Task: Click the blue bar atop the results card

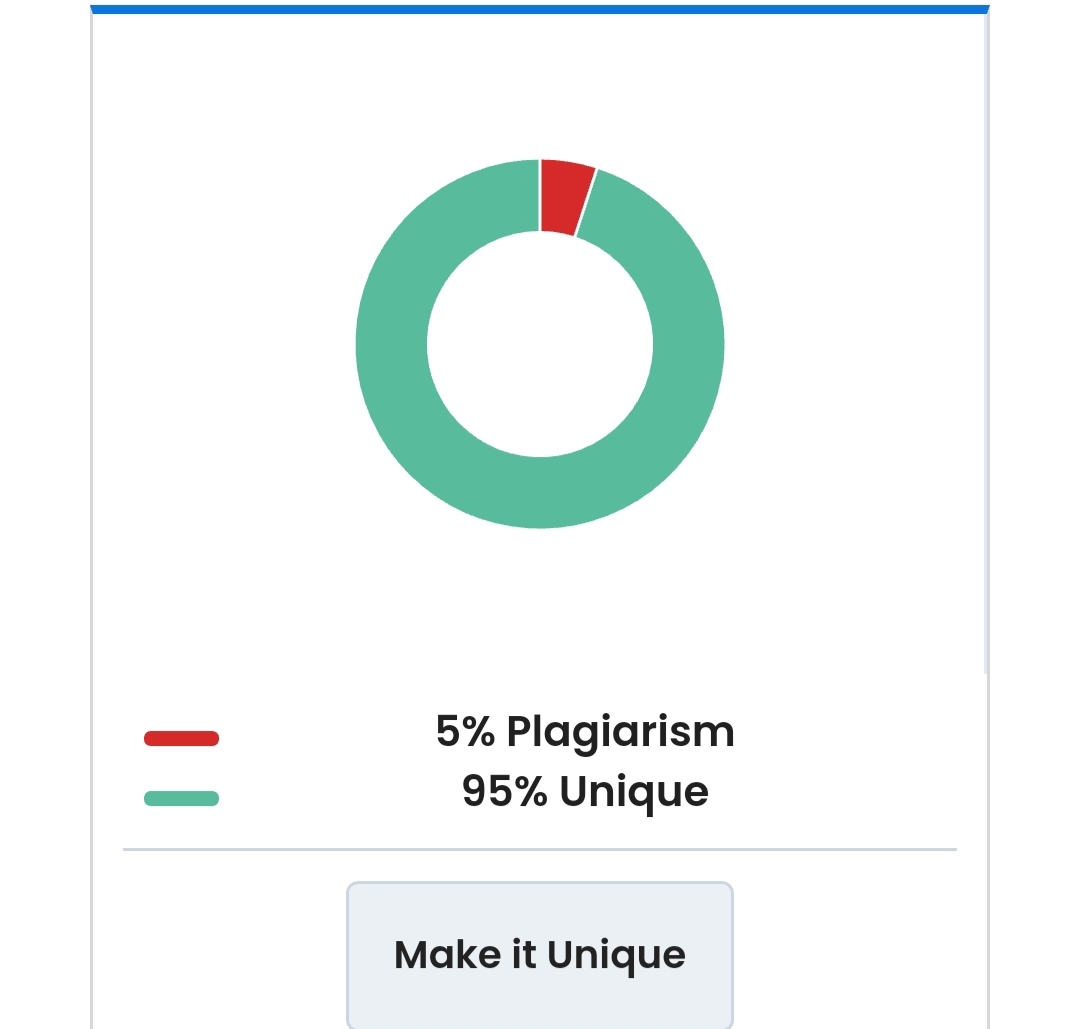Action: point(540,9)
